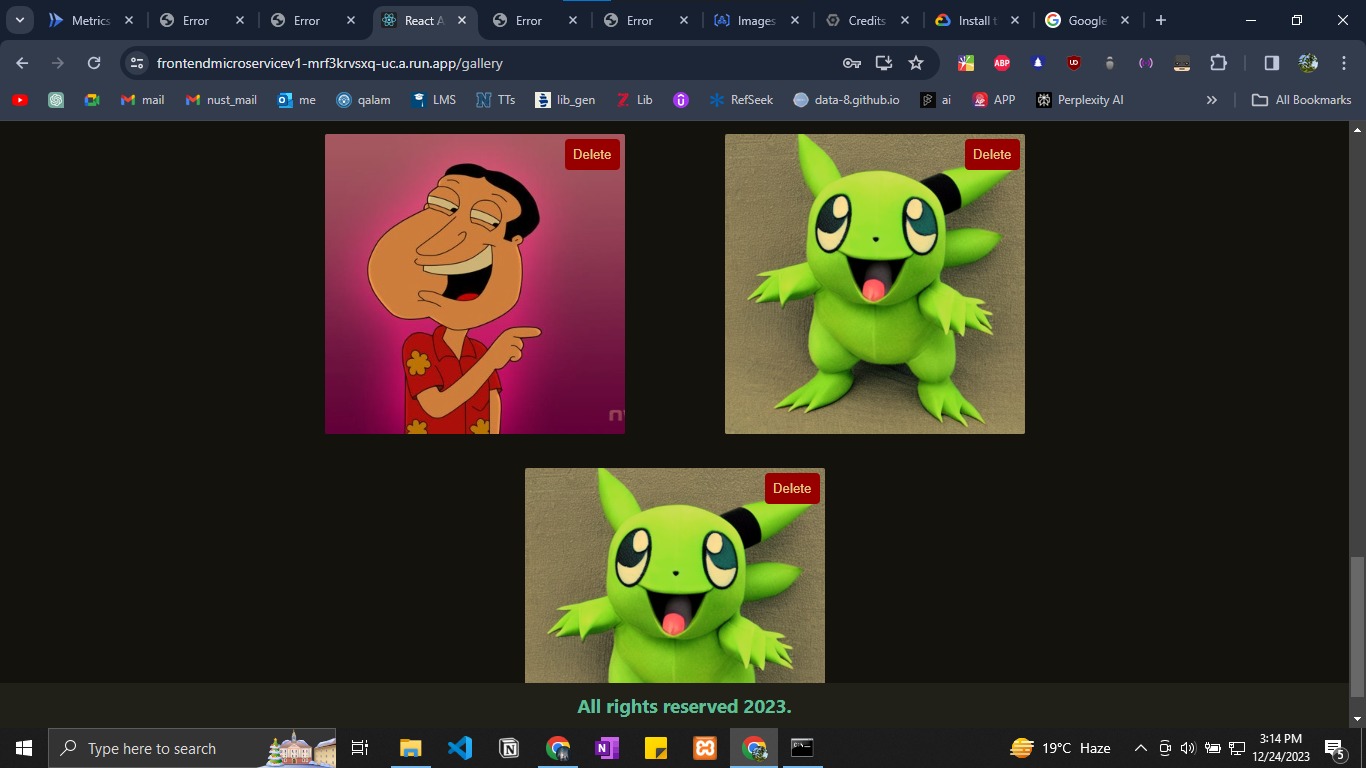Open the data-8.github.io bookmark
The height and width of the screenshot is (768, 1366).
[x=846, y=100]
